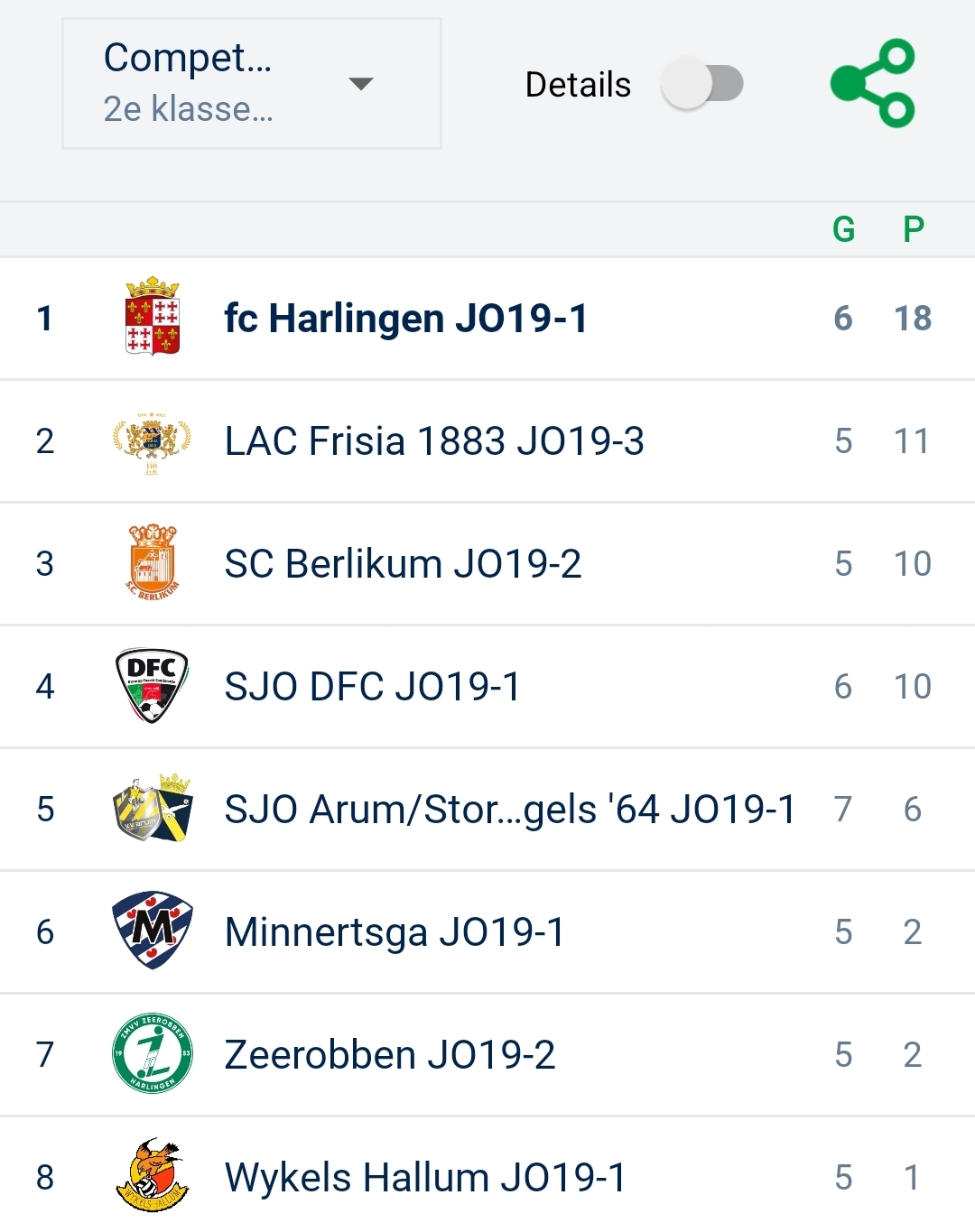The image size is (975, 1232).
Task: Click the dropdown arrow beside Compet...
Action: pos(361,84)
